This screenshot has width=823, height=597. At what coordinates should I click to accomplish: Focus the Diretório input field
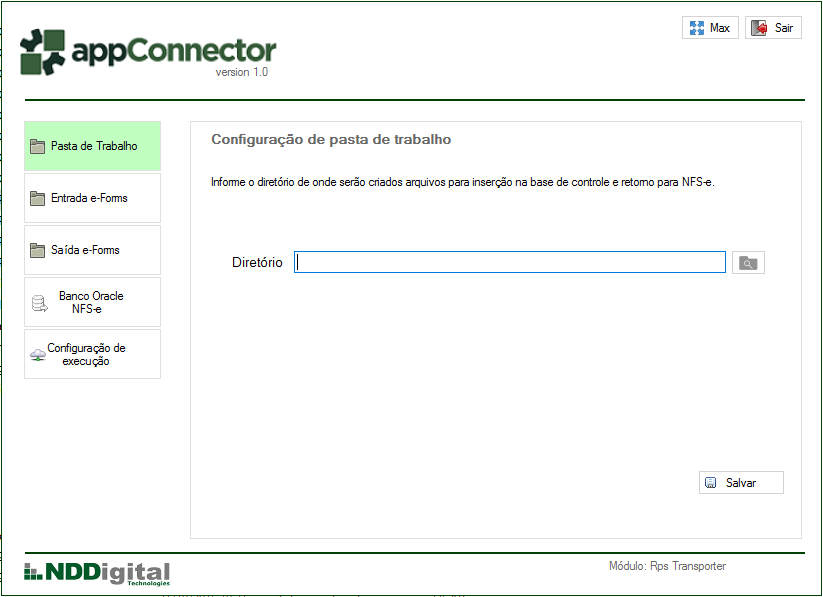click(510, 262)
